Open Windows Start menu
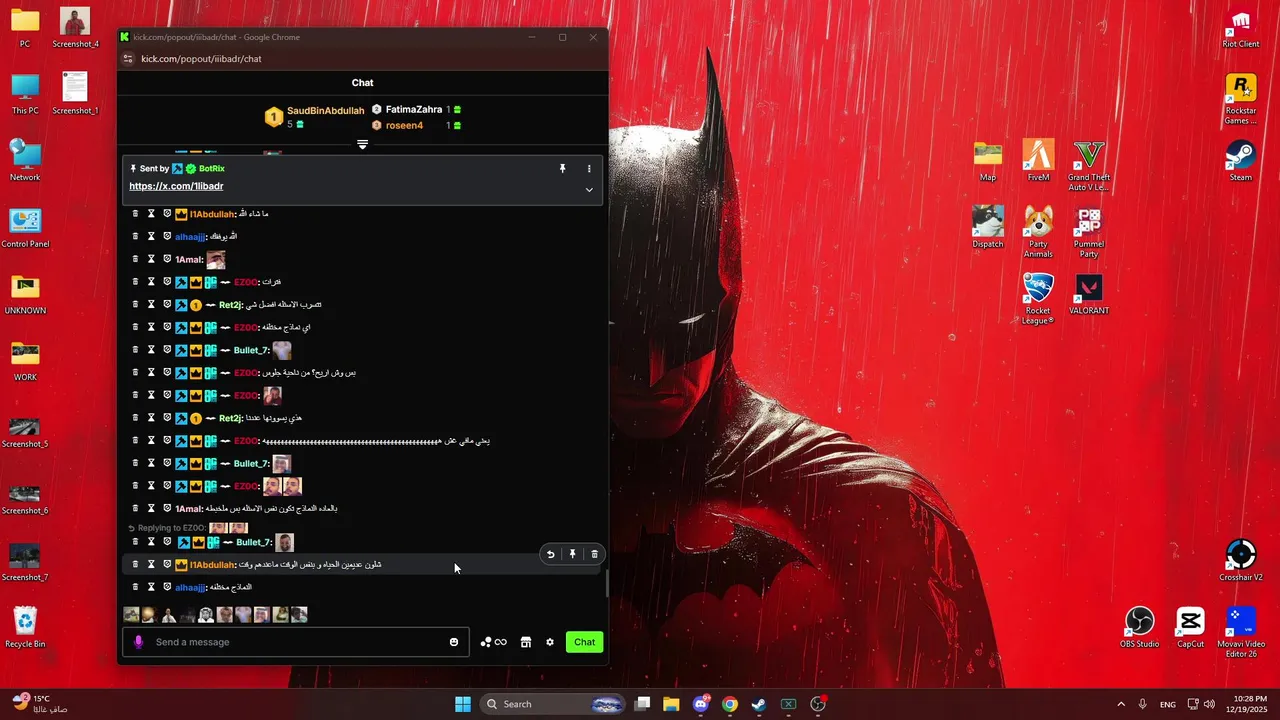 coord(463,704)
